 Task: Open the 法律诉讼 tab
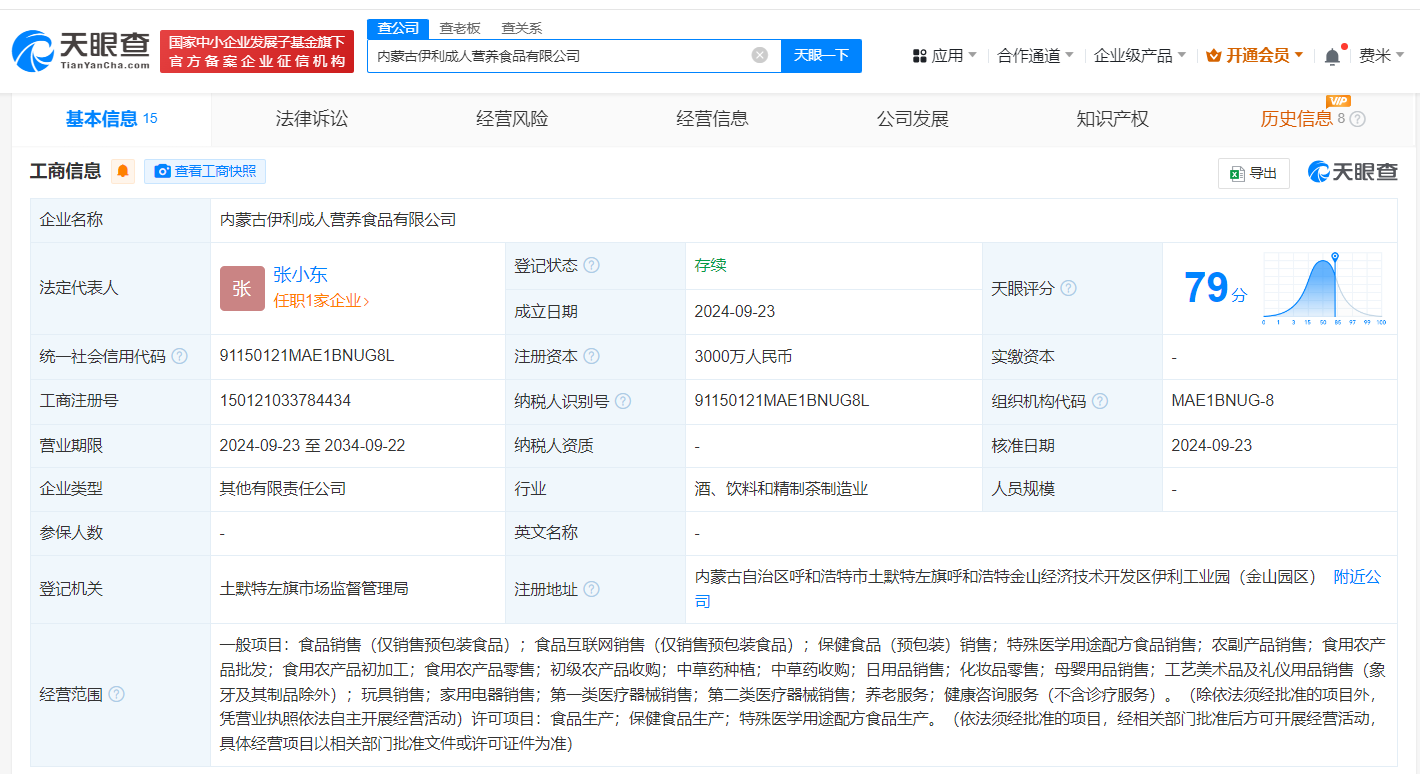[311, 118]
